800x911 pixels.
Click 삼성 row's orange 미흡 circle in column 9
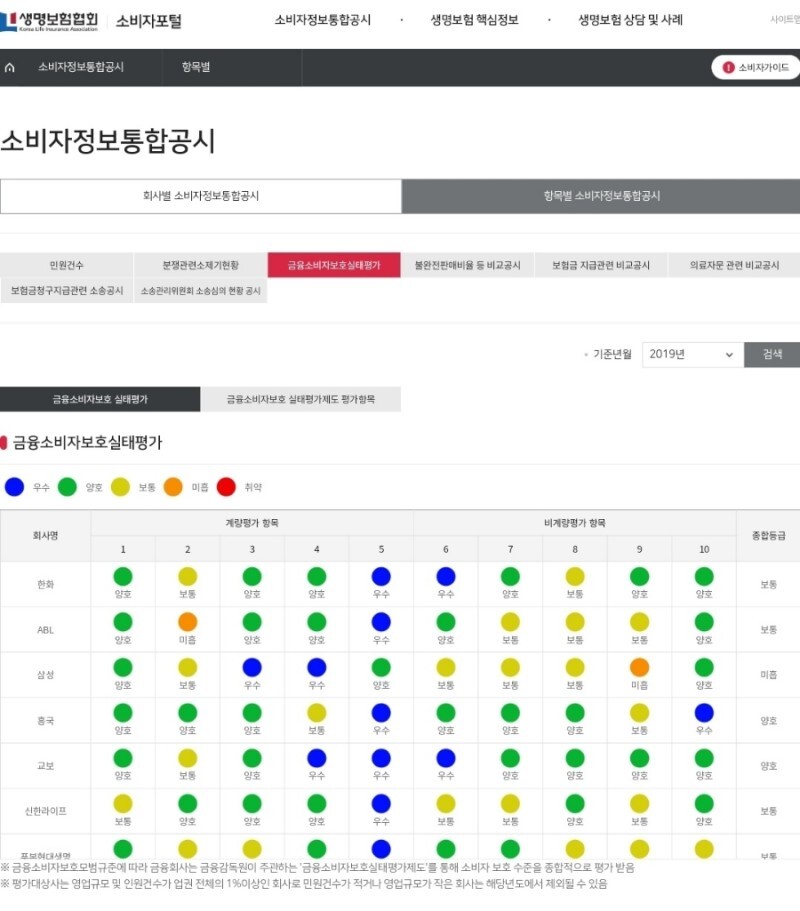coord(640,667)
